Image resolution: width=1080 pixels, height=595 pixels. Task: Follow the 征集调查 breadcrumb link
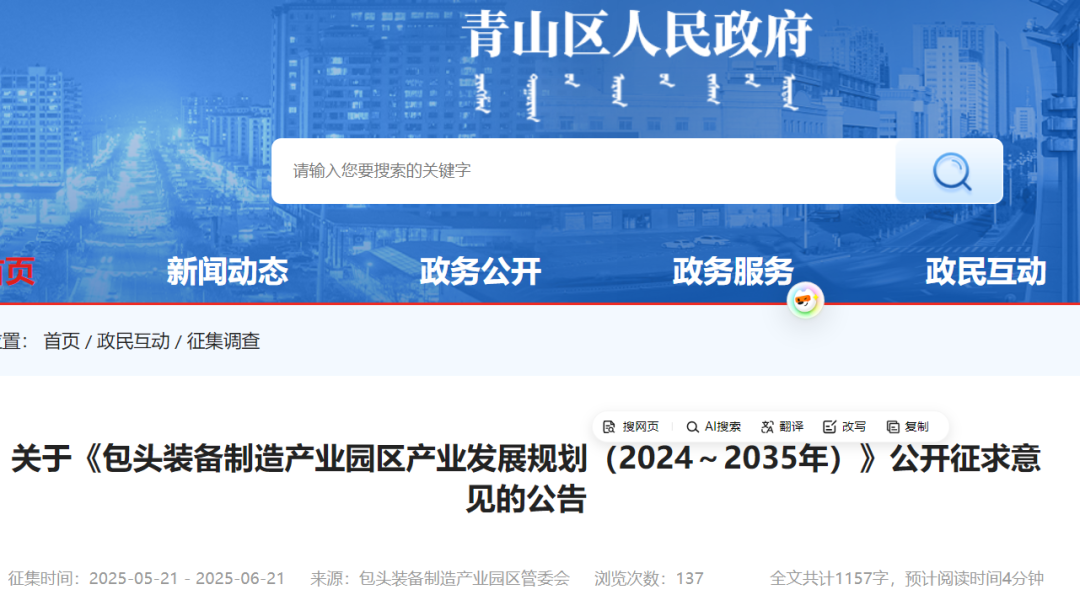coord(224,342)
